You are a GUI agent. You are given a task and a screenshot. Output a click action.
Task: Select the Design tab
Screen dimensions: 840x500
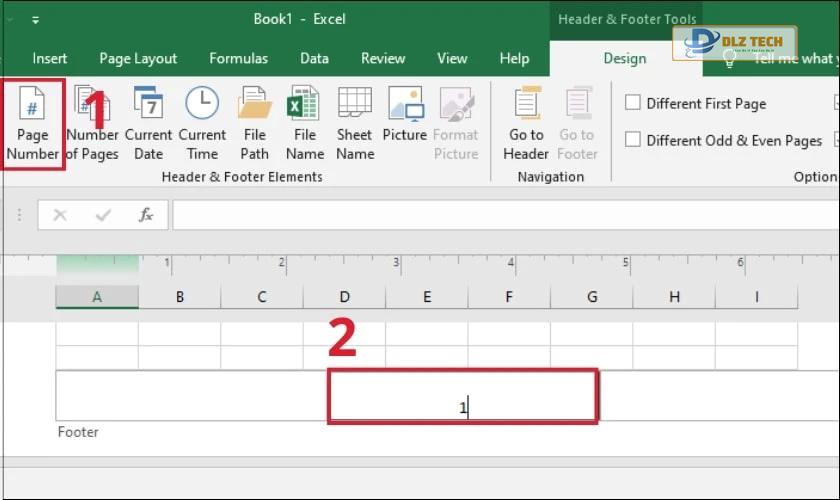[x=625, y=58]
